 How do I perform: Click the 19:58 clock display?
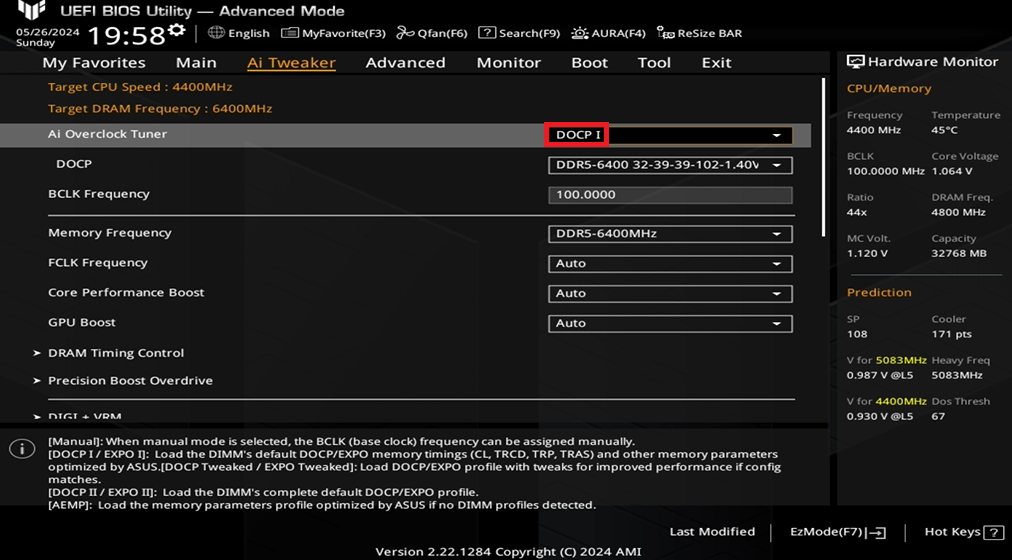point(128,35)
